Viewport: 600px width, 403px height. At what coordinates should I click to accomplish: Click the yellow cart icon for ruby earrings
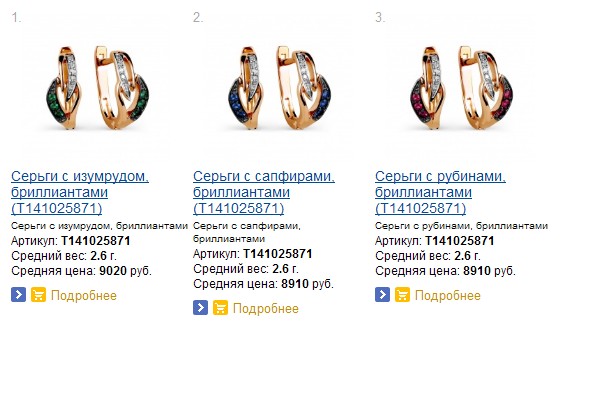click(x=402, y=295)
